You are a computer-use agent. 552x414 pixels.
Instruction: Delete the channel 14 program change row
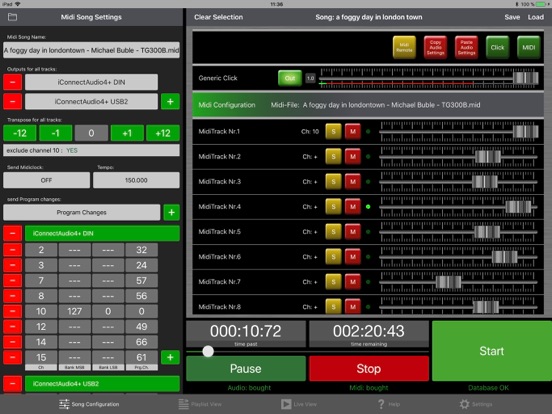12,342
